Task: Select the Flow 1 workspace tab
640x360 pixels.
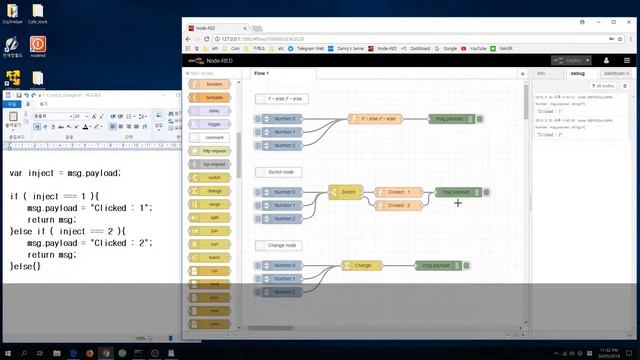Action: click(282, 73)
